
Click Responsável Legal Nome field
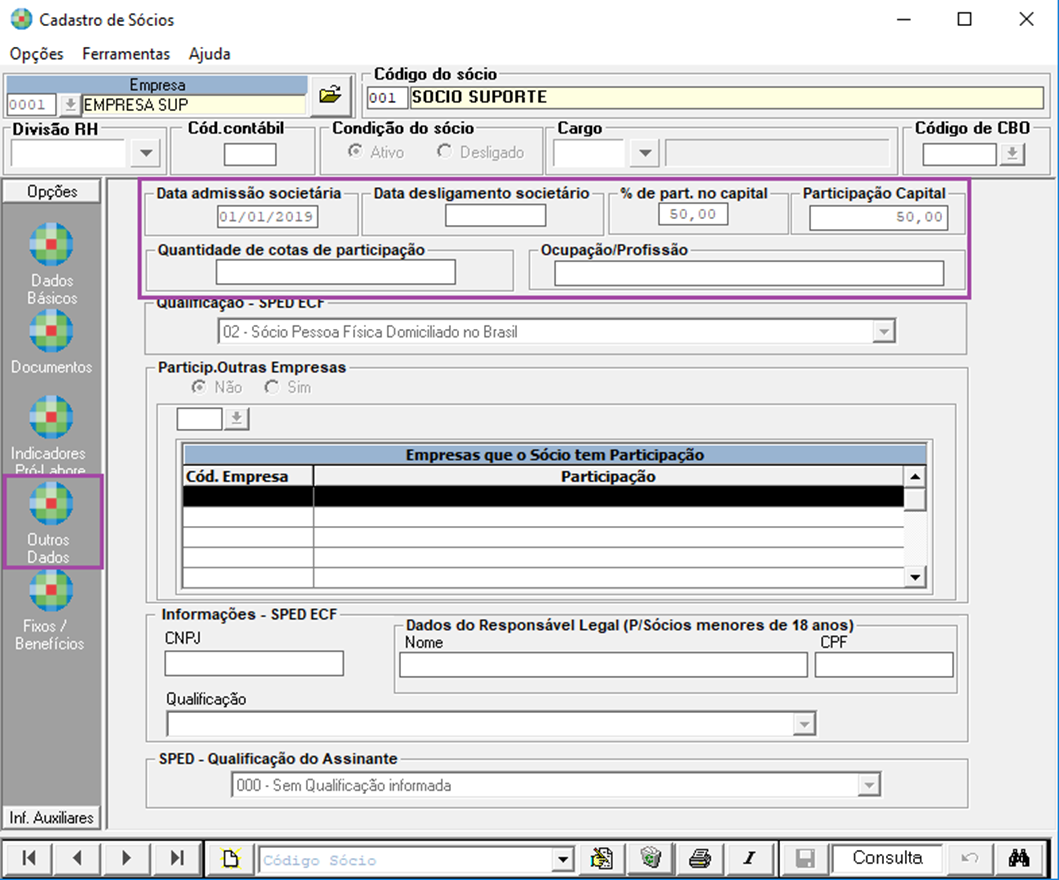point(603,665)
